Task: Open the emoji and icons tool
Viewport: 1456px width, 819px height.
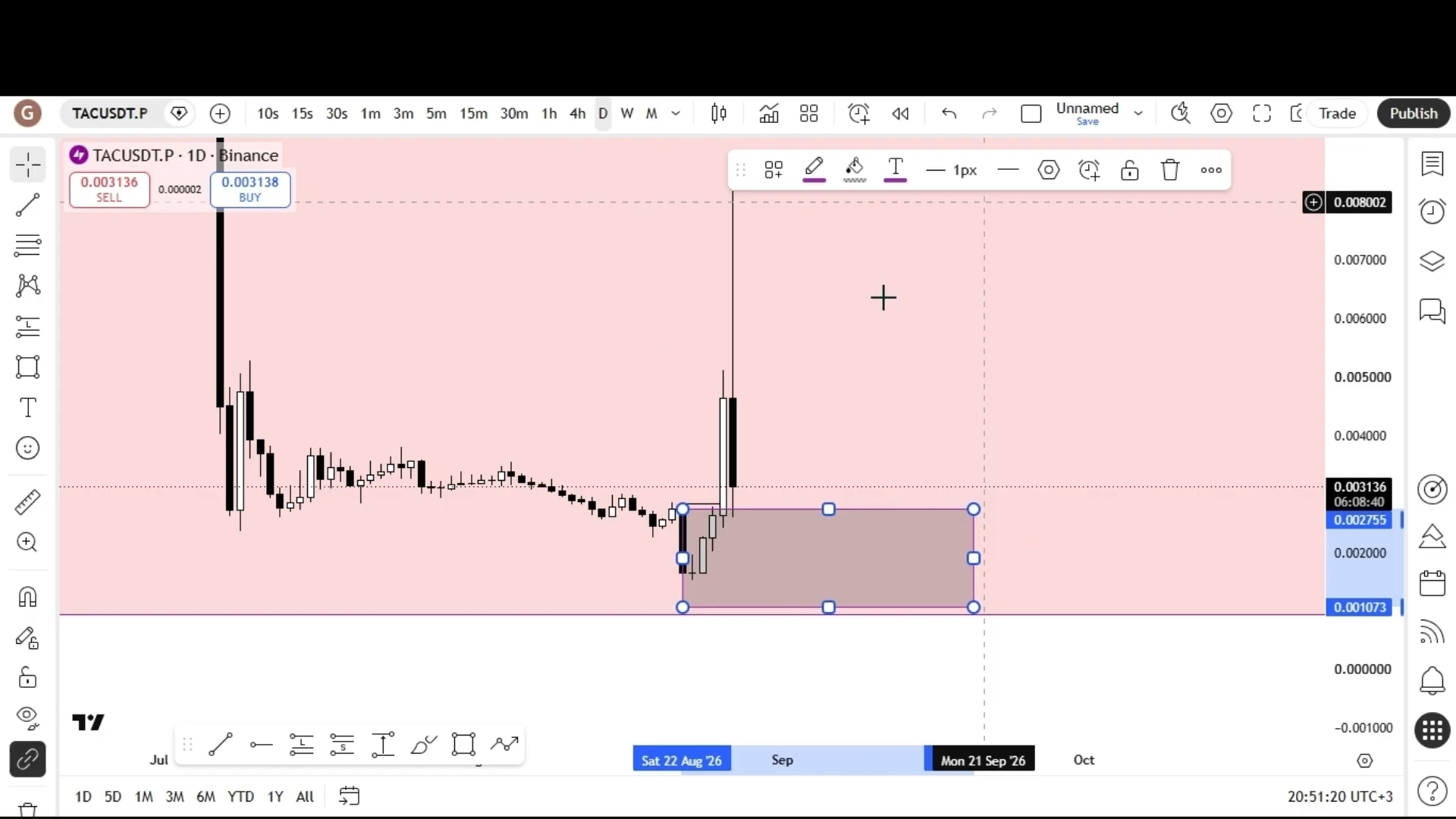Action: [28, 448]
